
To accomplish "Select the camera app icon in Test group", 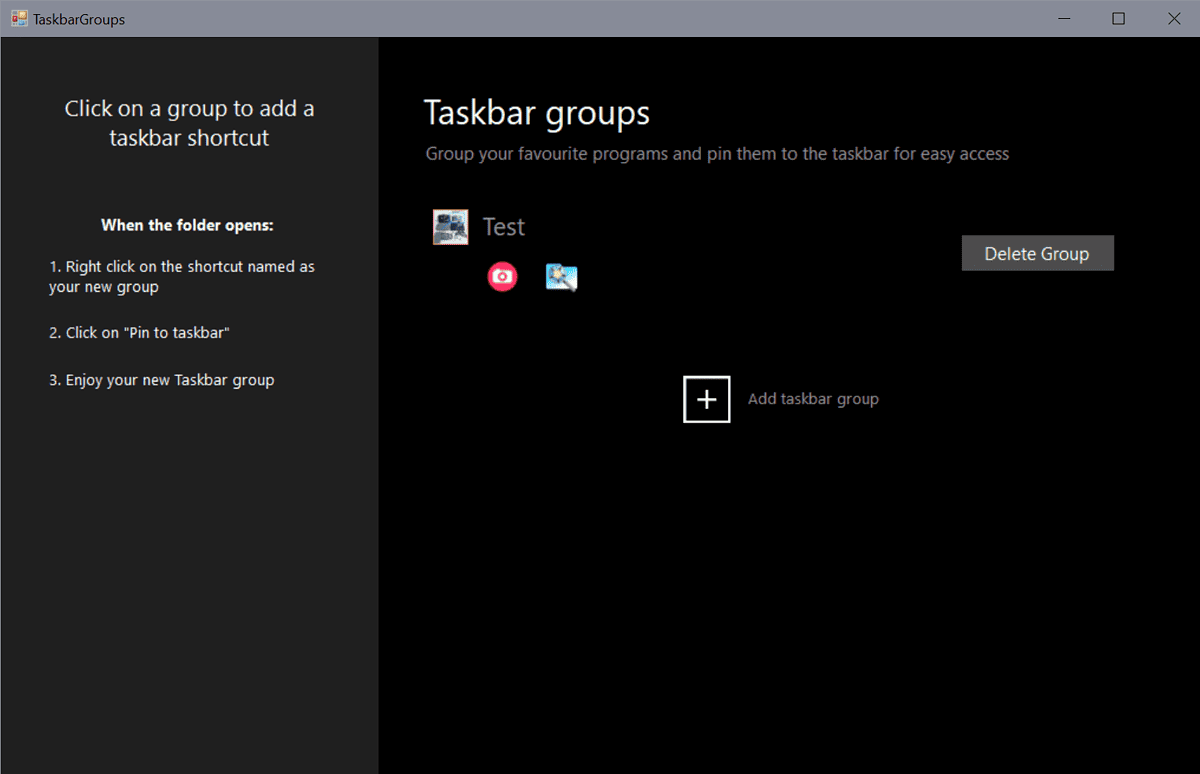I will [x=502, y=276].
